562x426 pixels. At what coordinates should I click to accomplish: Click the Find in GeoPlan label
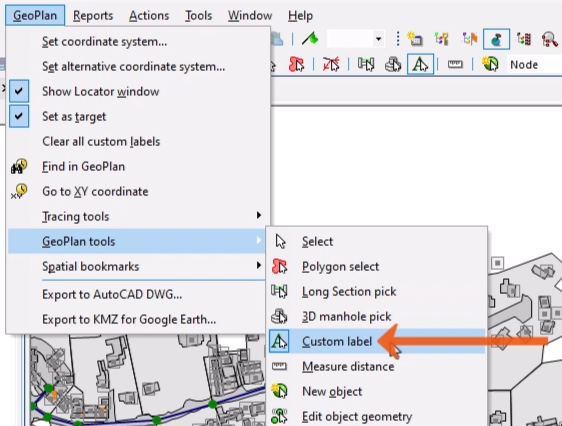tap(84, 167)
